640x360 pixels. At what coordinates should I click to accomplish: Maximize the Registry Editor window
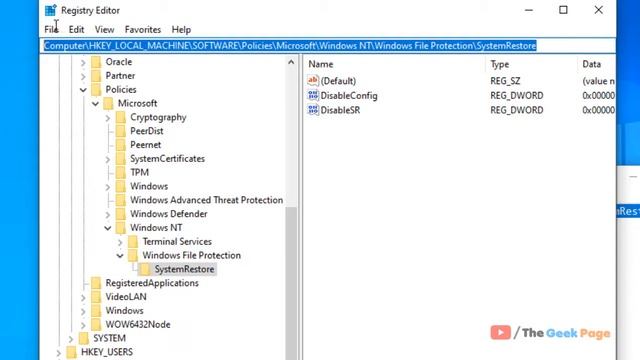click(563, 10)
